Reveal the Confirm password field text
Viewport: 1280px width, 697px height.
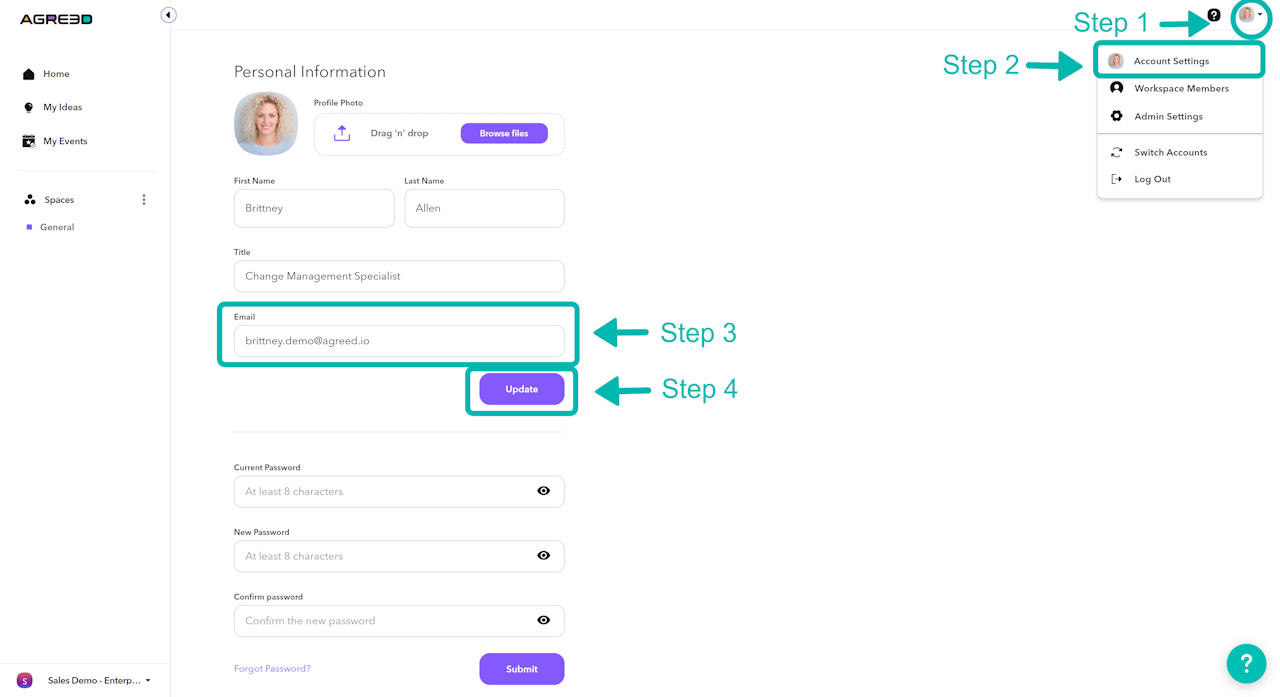click(543, 620)
